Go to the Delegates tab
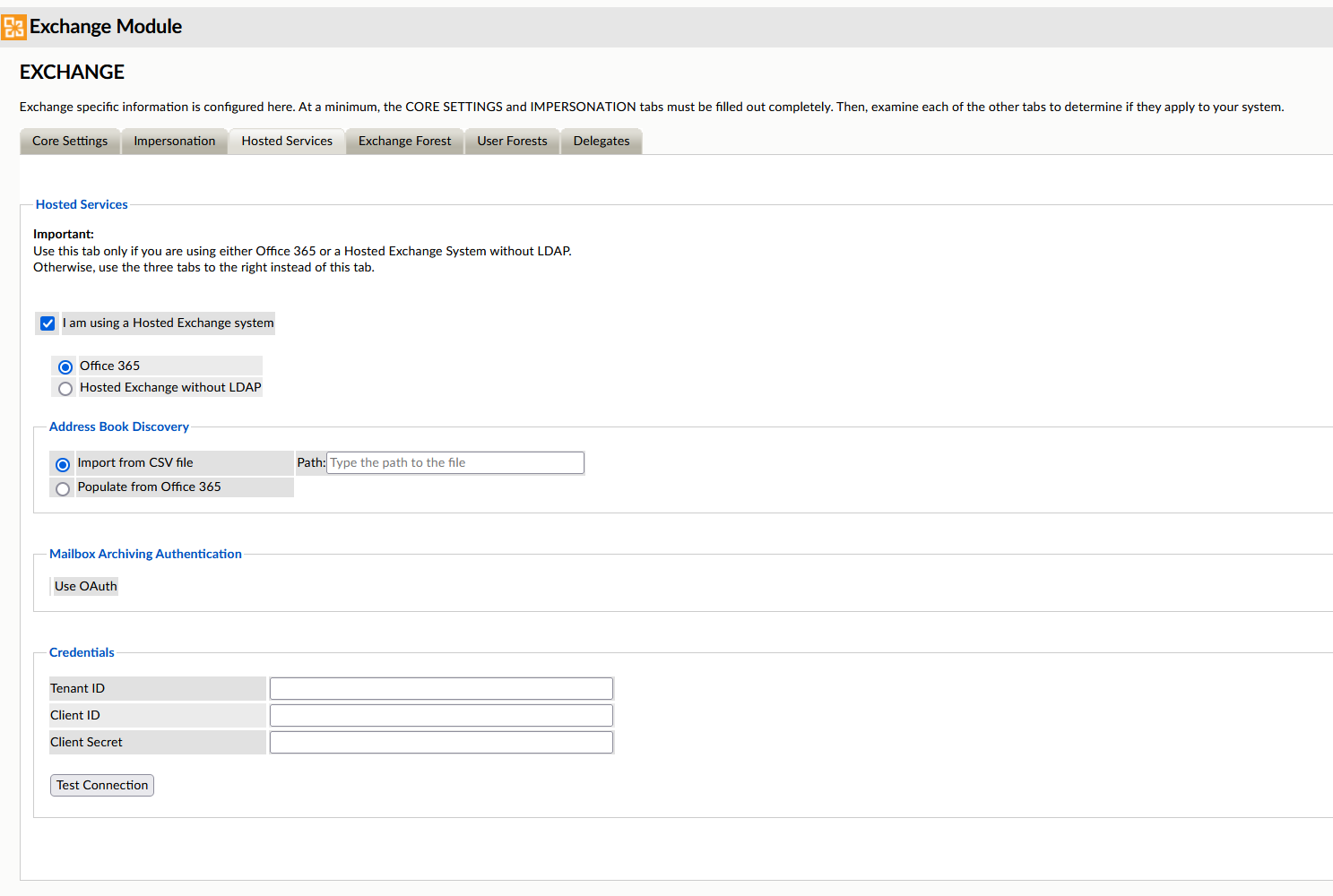The height and width of the screenshot is (896, 1333). (601, 141)
